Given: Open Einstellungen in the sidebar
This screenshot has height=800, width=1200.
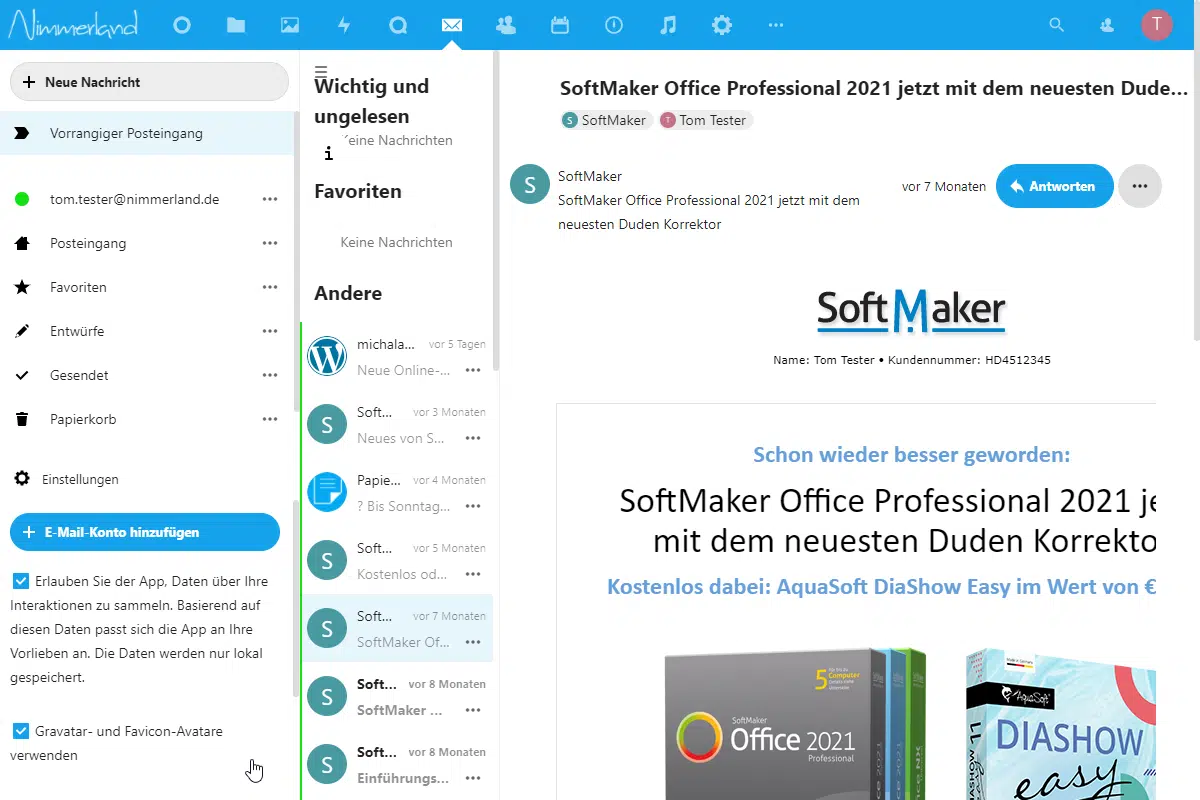Looking at the screenshot, I should tap(80, 479).
